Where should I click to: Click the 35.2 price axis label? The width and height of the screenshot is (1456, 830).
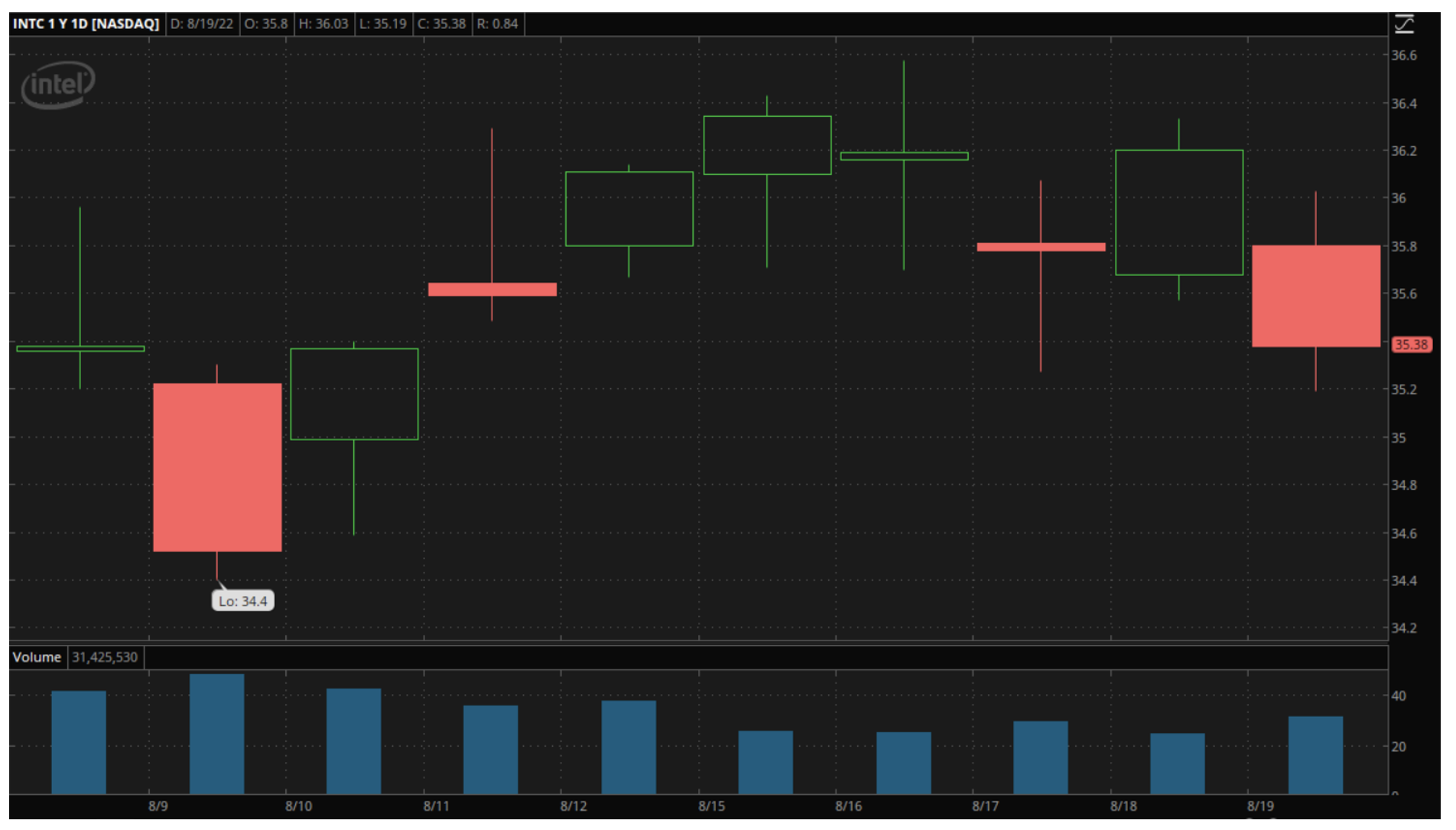(1403, 389)
